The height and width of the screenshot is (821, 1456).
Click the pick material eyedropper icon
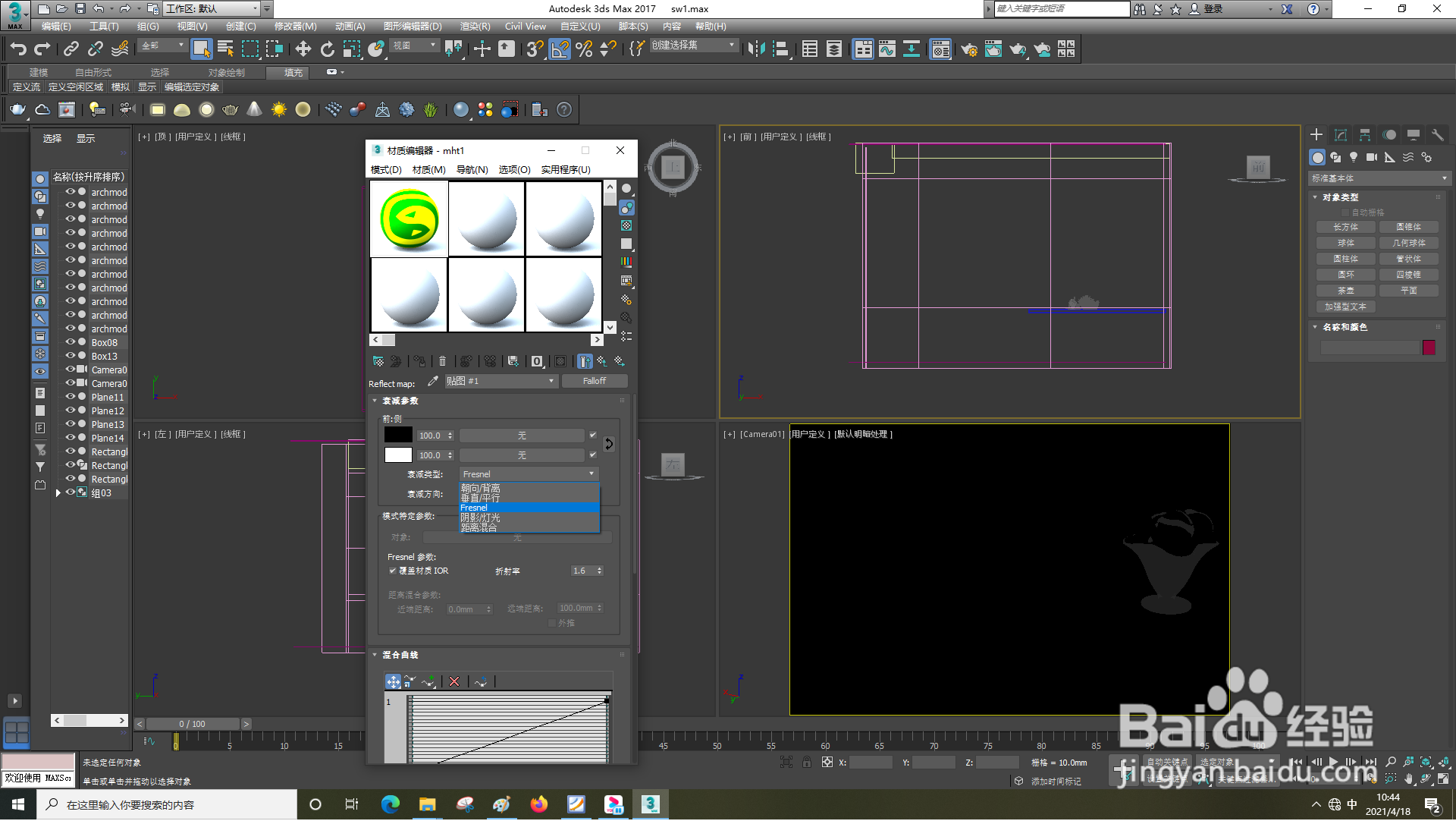coord(433,382)
